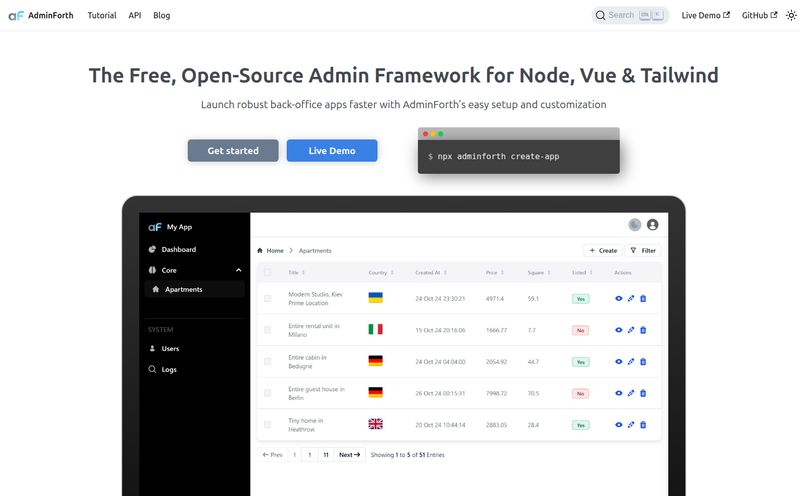This screenshot has width=800, height=496.
Task: View the Modern Studio, Kiev record (eye icon)
Action: 618,299
